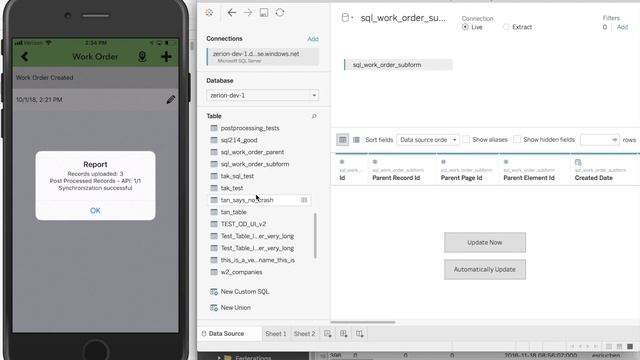Tap the back arrow in Work Order app
The width and height of the screenshot is (640, 360).
tap(24, 57)
